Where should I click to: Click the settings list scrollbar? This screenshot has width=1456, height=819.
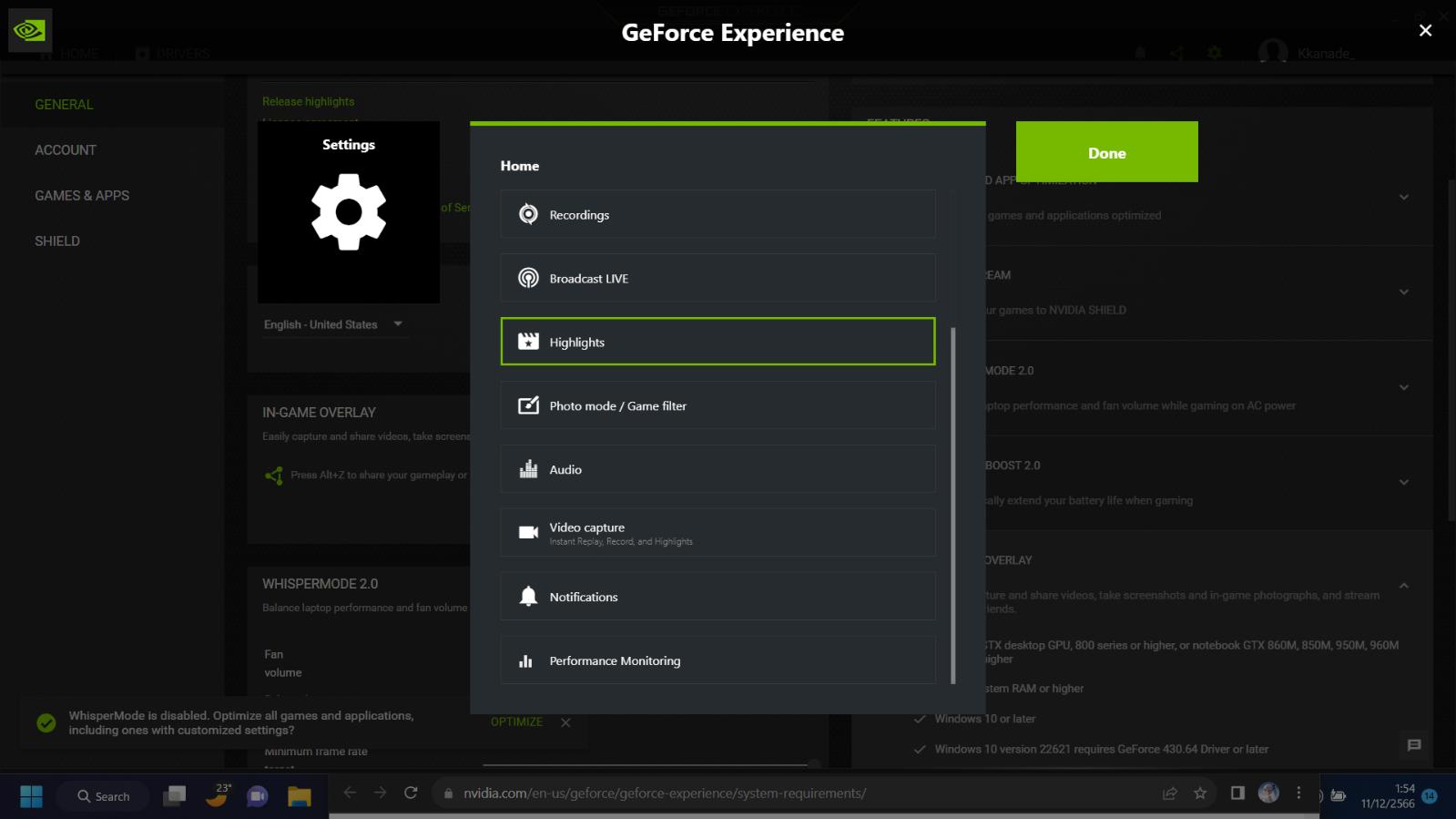click(953, 506)
